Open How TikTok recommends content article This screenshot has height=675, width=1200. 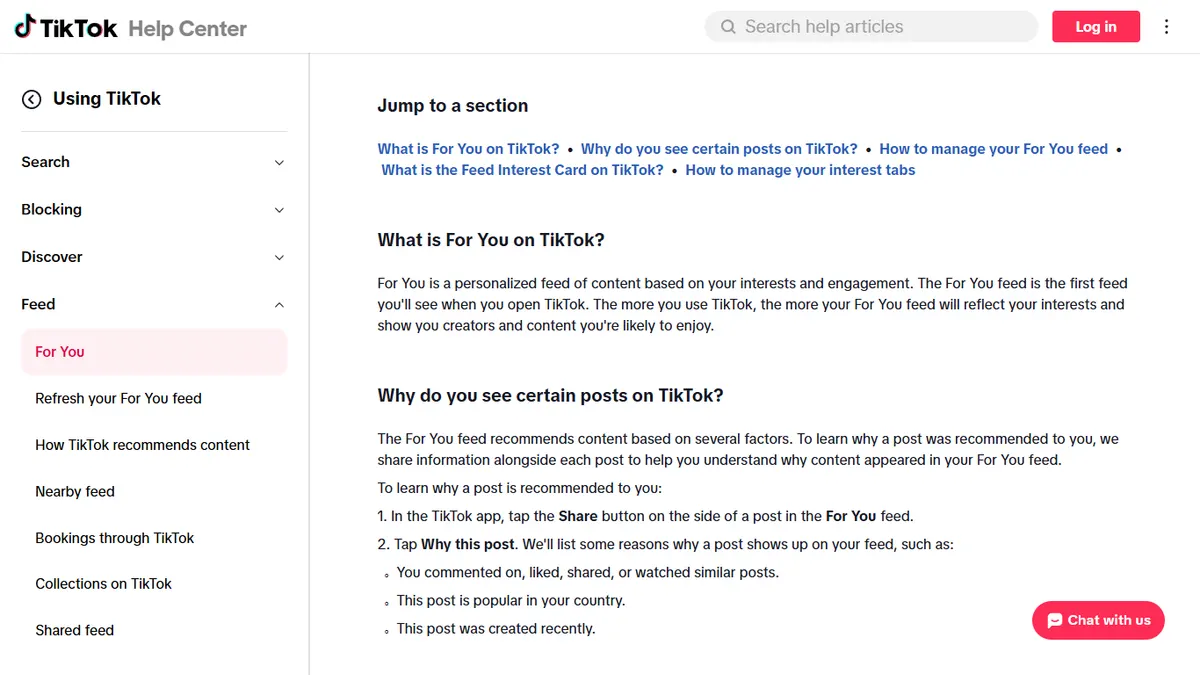point(142,445)
